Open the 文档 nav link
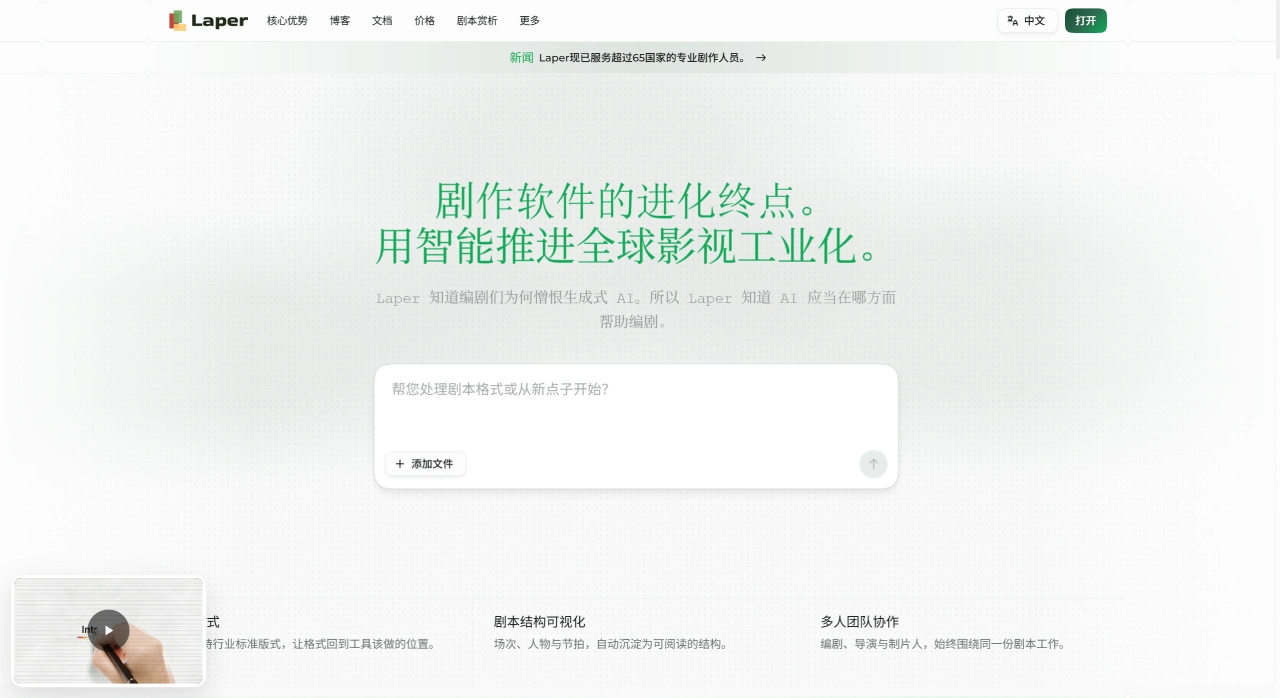The image size is (1280, 698). (382, 21)
